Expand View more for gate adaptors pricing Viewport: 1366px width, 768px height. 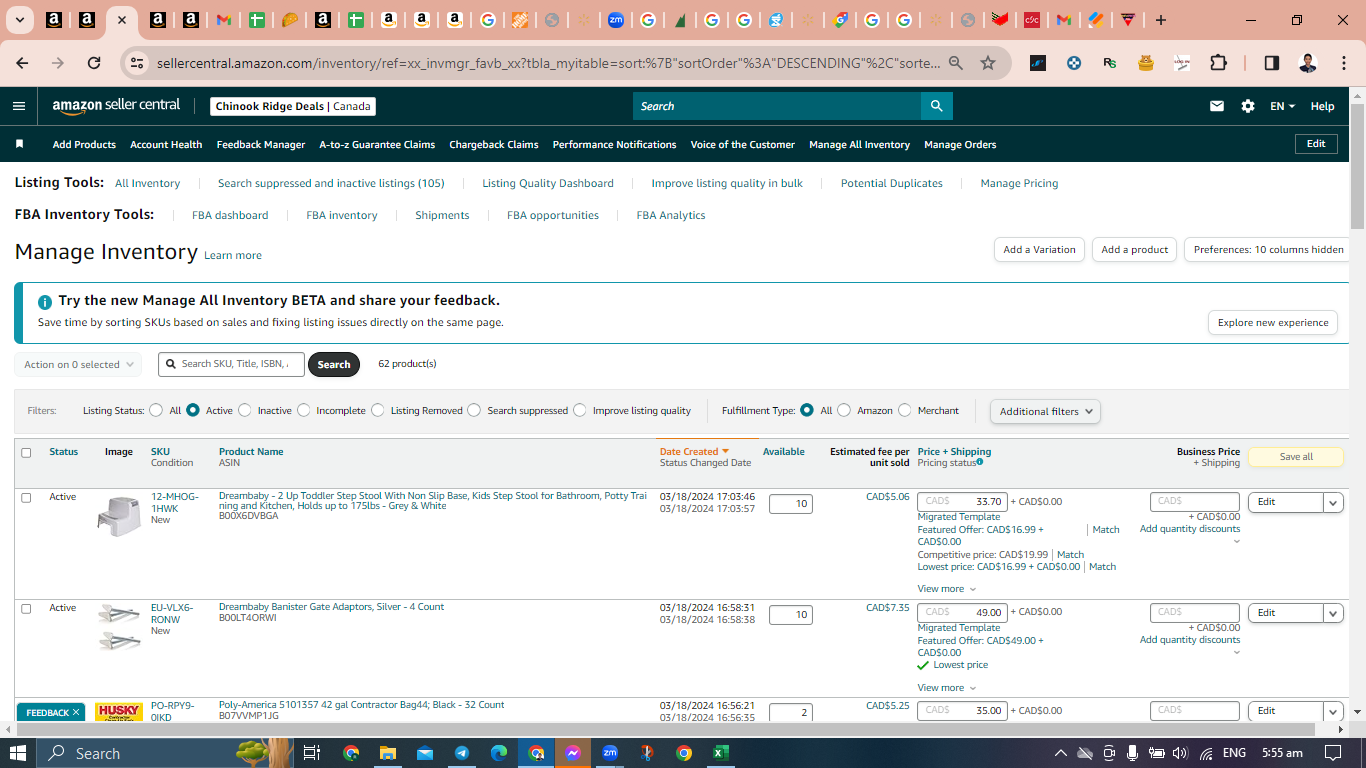point(946,688)
